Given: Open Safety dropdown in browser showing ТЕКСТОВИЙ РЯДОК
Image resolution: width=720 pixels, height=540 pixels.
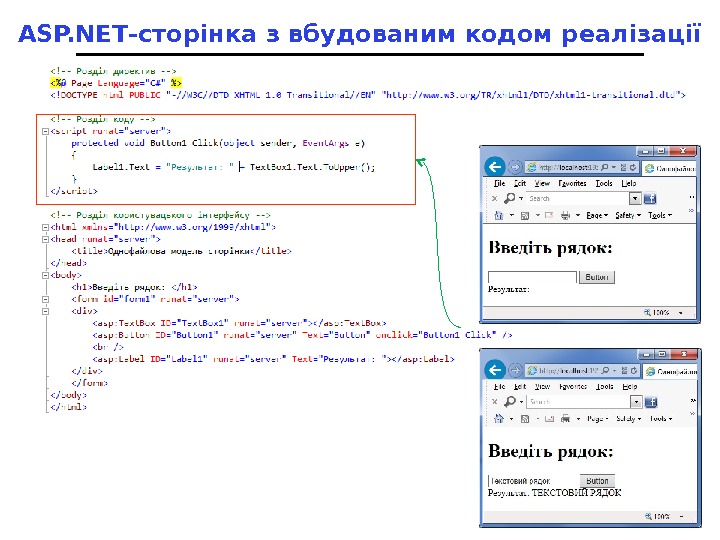Looking at the screenshot, I should click(x=629, y=418).
